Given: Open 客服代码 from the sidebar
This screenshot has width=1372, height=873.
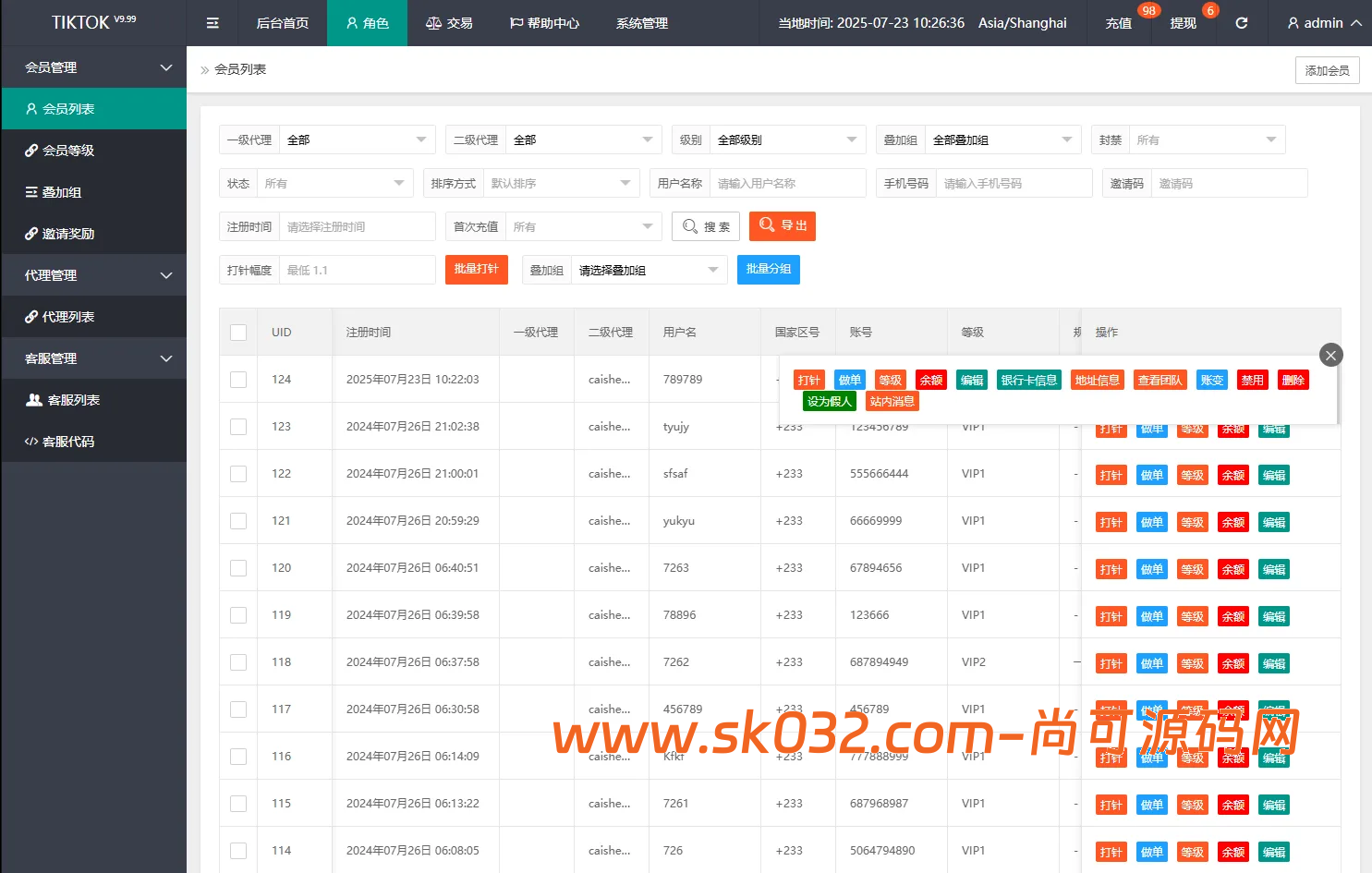Looking at the screenshot, I should click(94, 441).
